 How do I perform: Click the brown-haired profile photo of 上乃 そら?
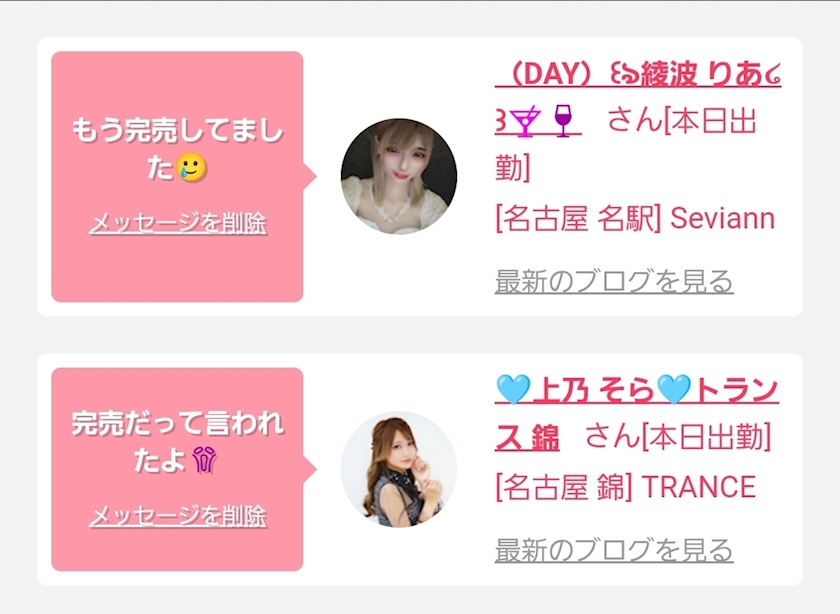399,469
